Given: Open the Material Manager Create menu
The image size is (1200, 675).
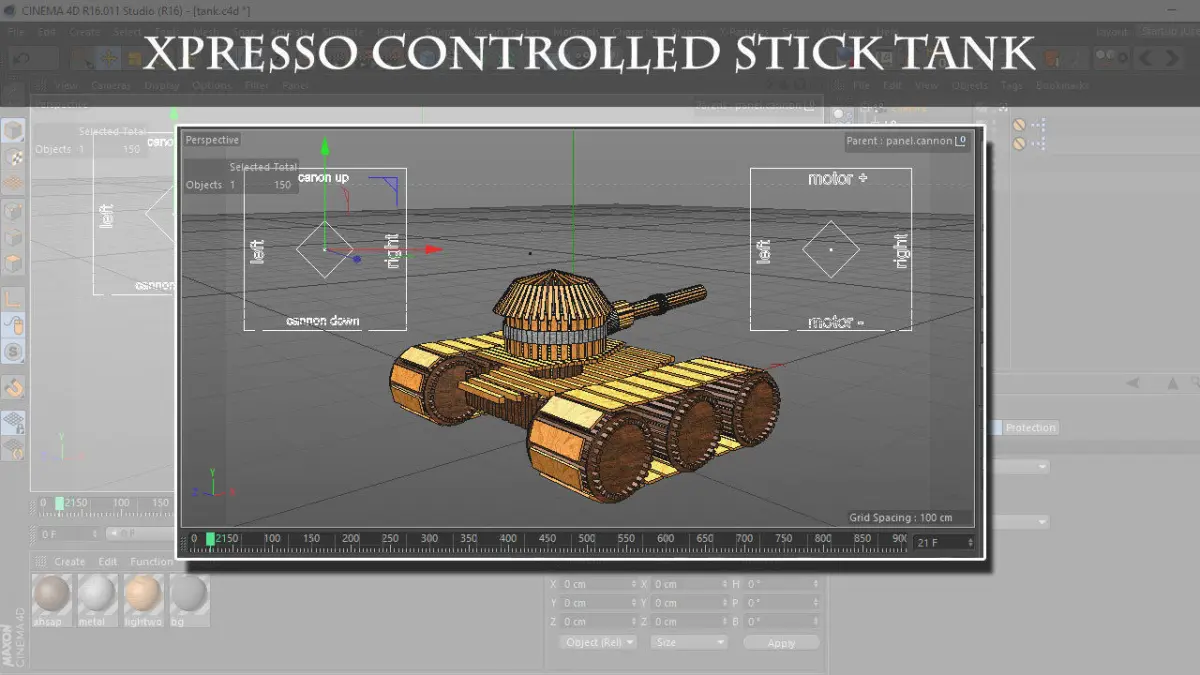Looking at the screenshot, I should pos(69,562).
